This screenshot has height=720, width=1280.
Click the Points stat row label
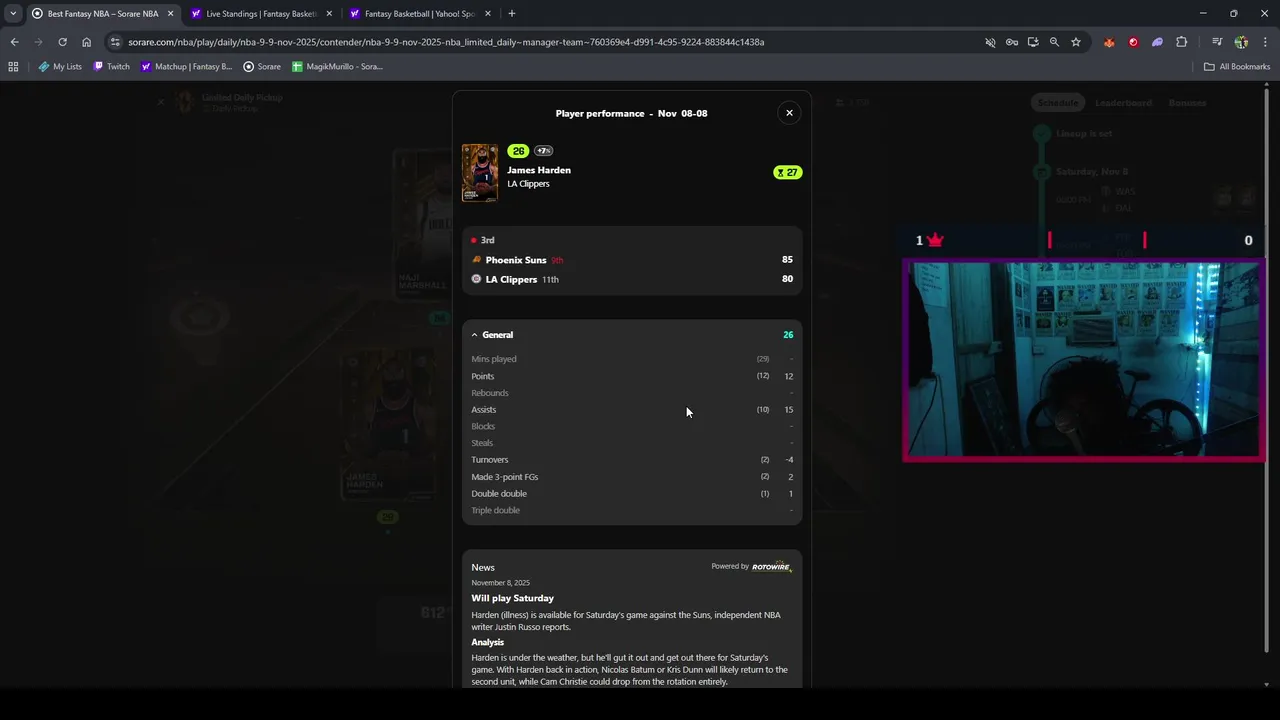483,376
